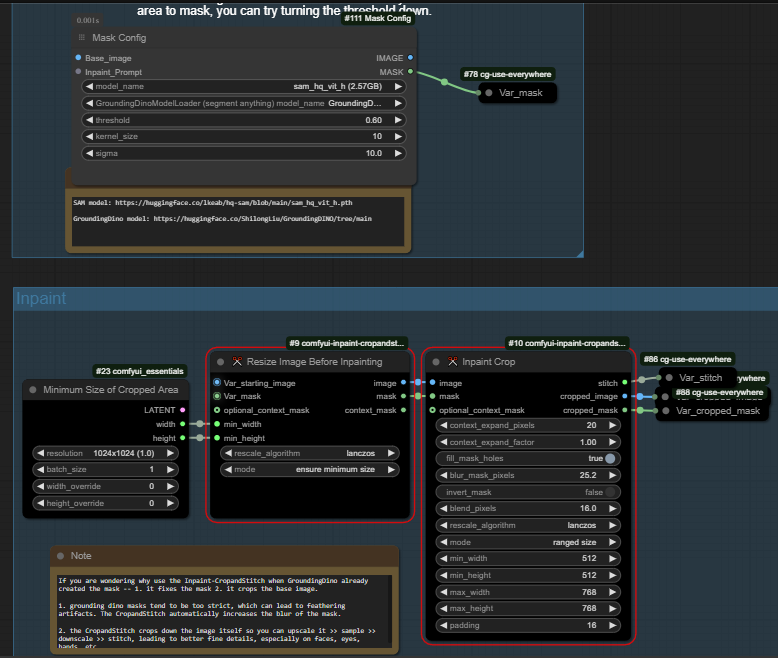The width and height of the screenshot is (778, 658).
Task: Click the upper group resize corner handle
Action: click(x=579, y=254)
